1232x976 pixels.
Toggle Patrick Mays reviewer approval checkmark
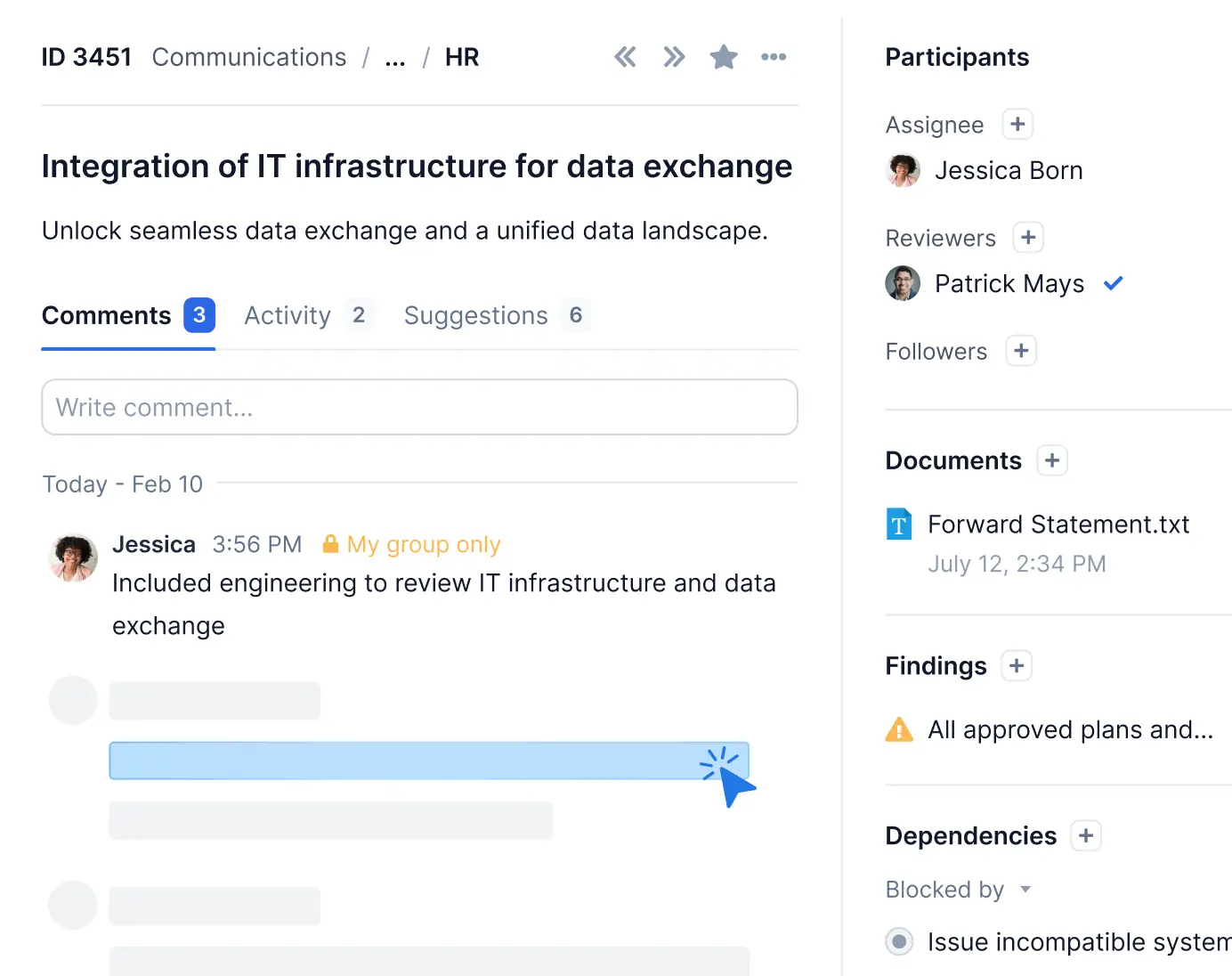(1113, 284)
